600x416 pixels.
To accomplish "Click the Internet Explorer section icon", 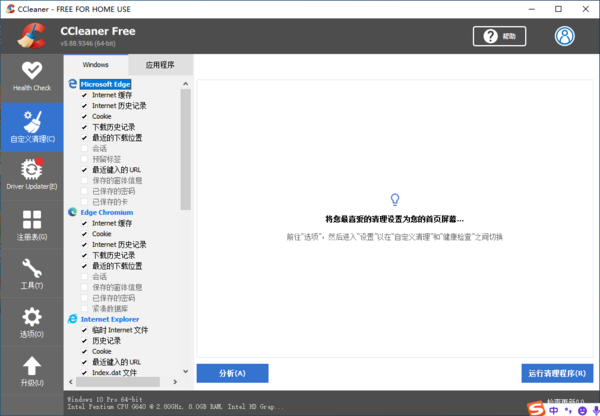I will (72, 319).
